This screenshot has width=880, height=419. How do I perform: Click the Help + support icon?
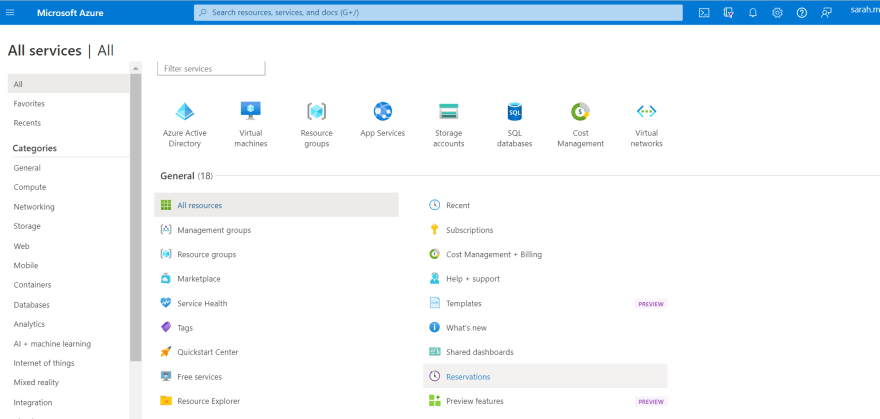point(434,278)
